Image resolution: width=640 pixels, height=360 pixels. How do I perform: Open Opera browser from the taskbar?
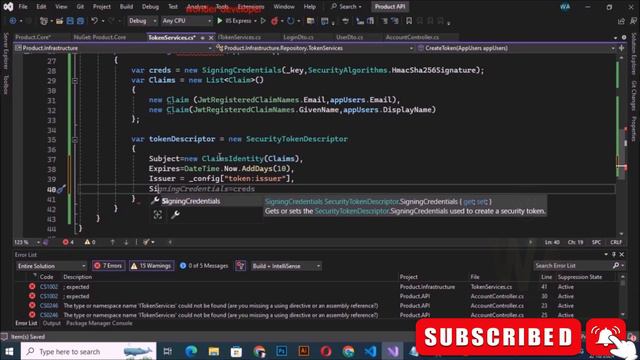[x=326, y=351]
